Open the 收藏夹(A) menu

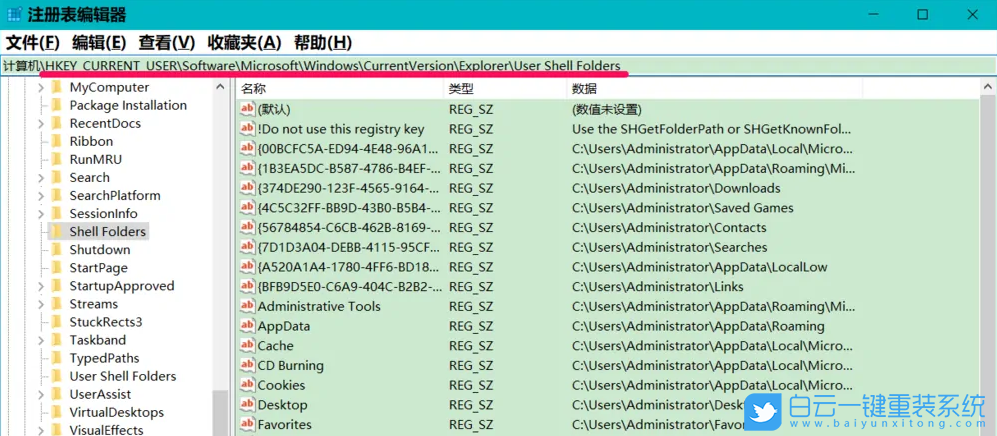(x=244, y=42)
